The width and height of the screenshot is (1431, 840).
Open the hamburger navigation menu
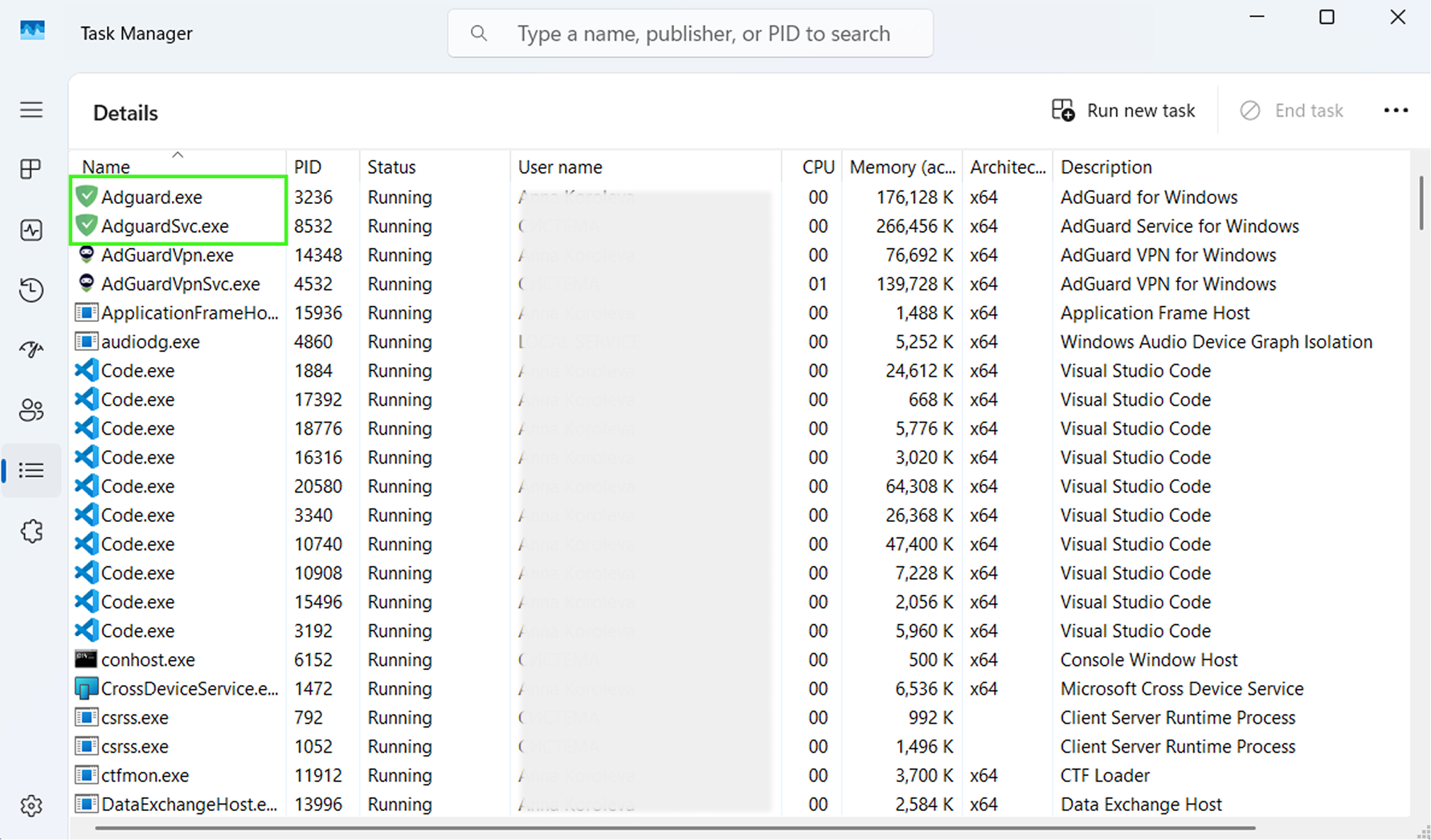pyautogui.click(x=31, y=109)
